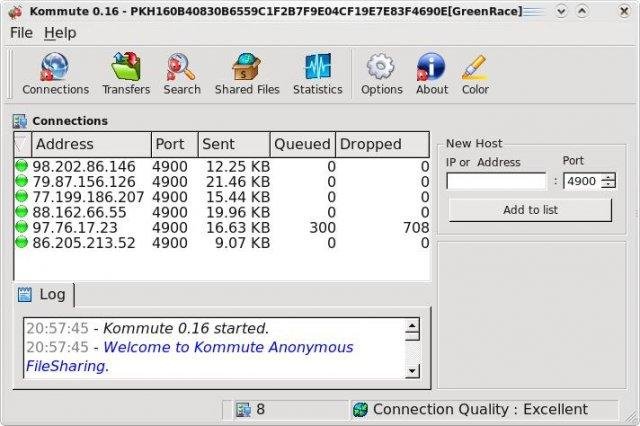640x426 pixels.
Task: Click the connection count icon in status bar
Action: click(x=243, y=409)
